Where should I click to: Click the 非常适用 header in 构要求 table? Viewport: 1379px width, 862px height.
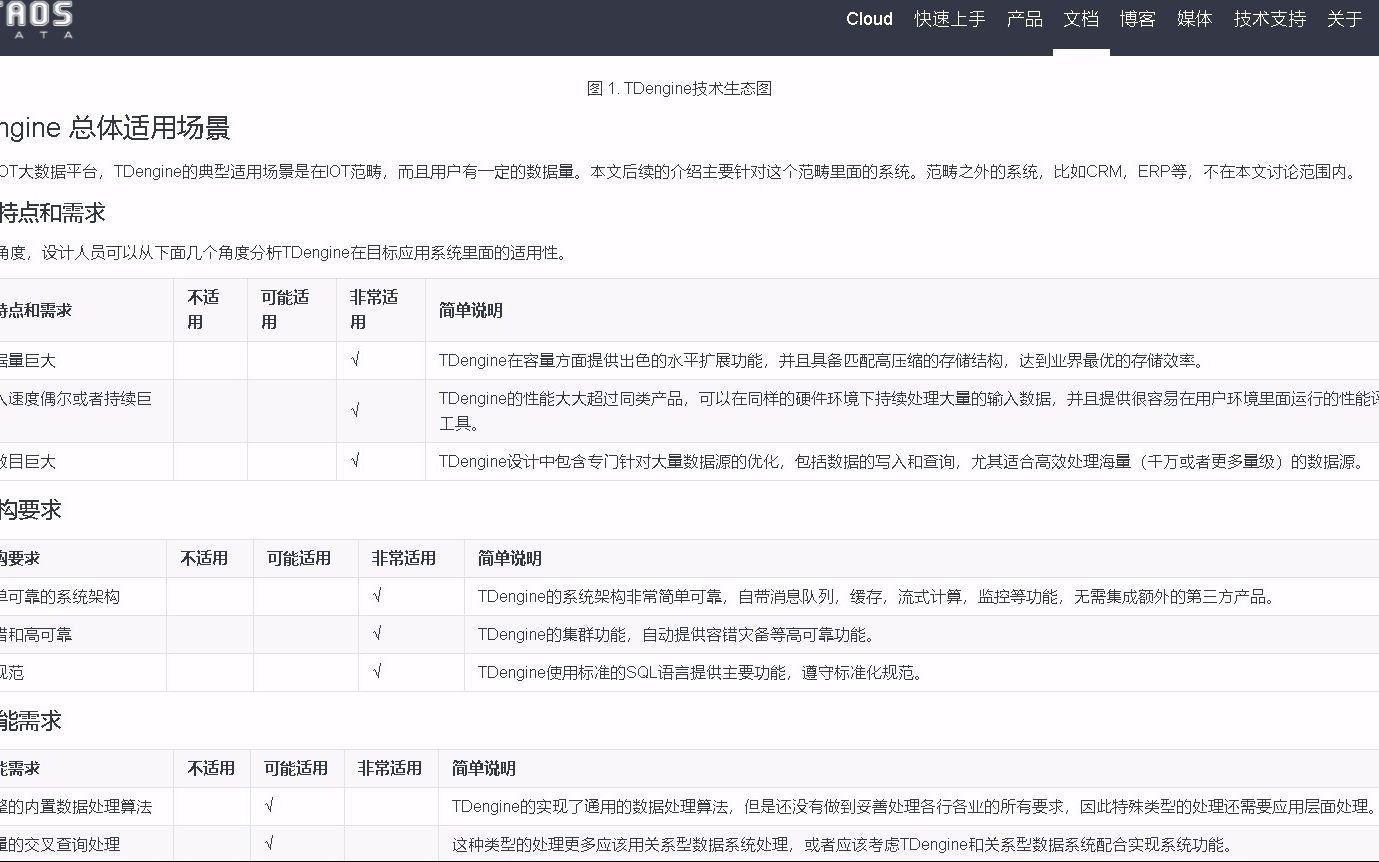pos(404,558)
